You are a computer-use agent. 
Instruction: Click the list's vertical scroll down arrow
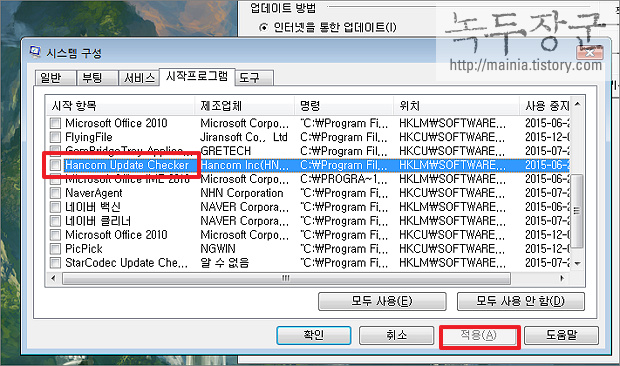click(577, 264)
